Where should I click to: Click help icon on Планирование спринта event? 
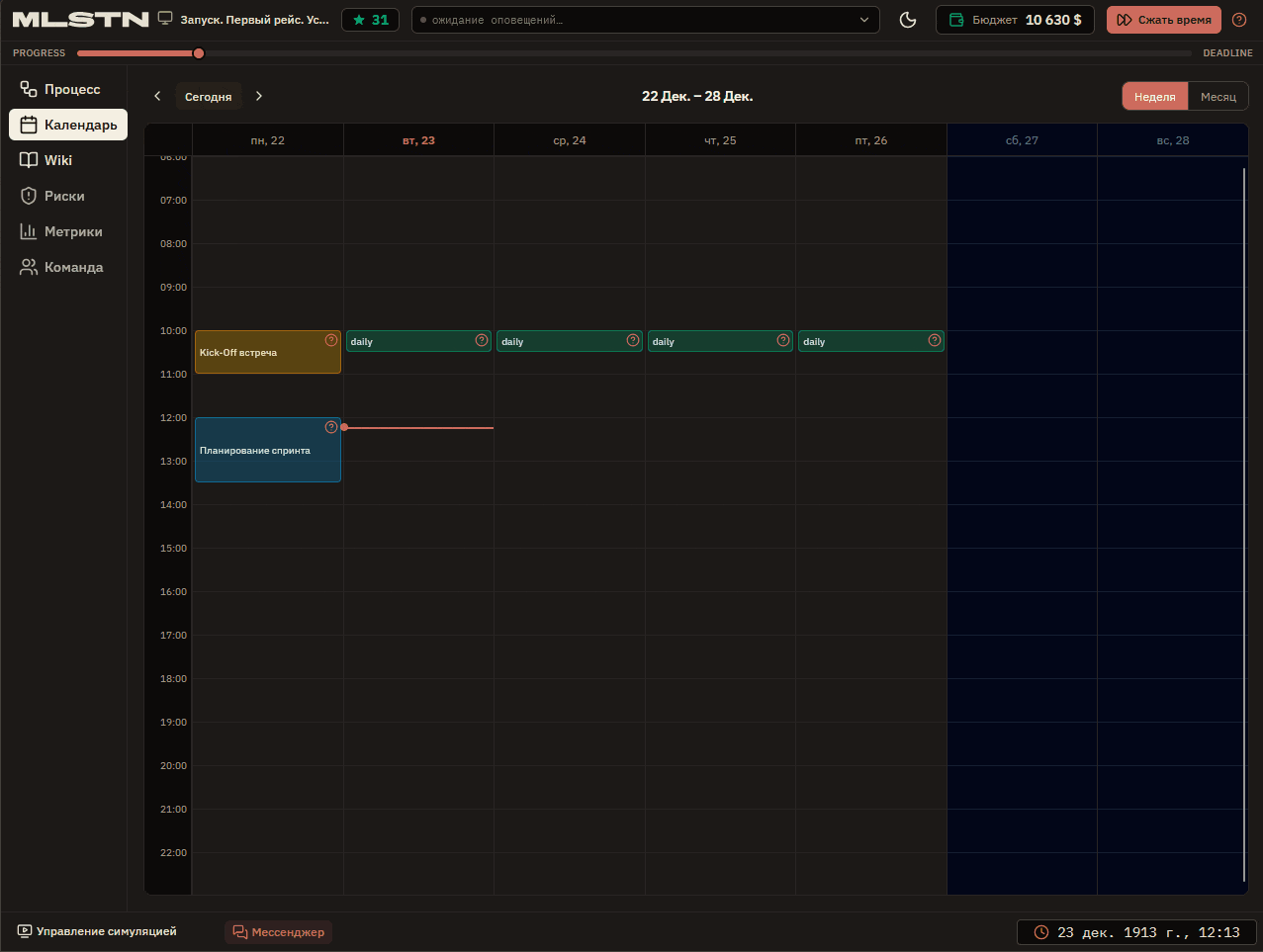[331, 427]
